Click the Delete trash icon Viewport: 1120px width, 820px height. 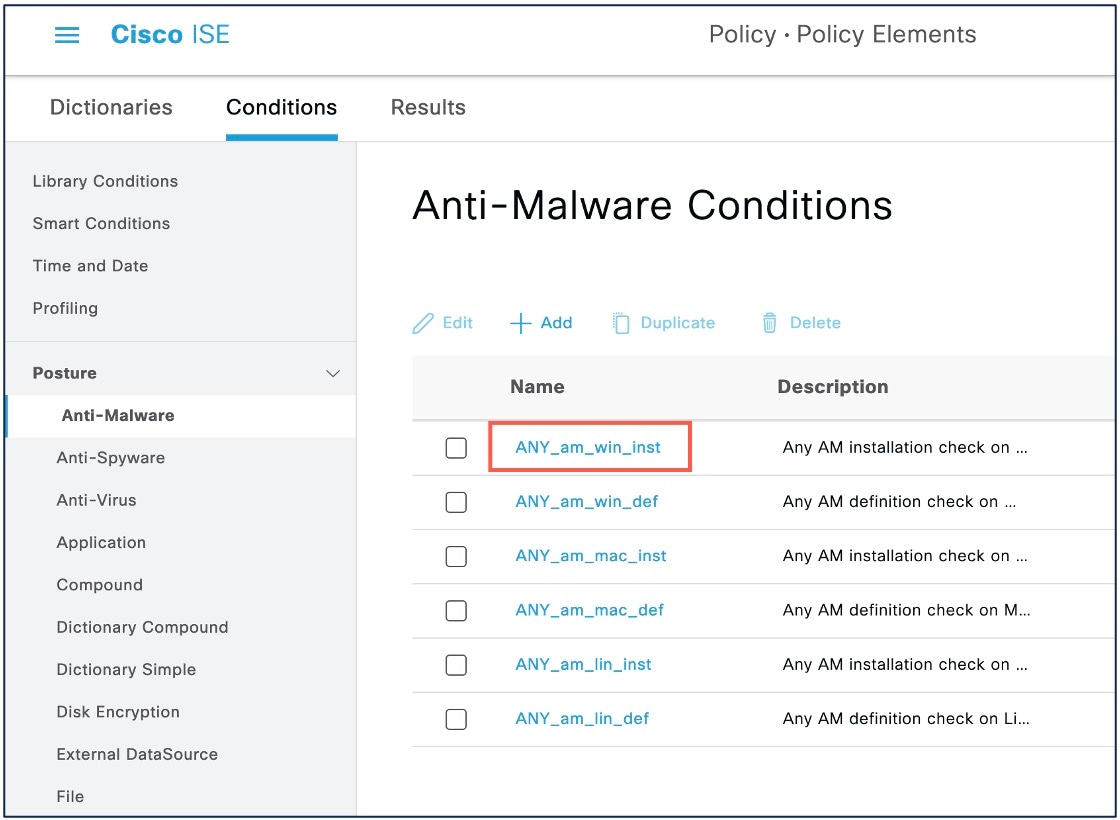pos(769,323)
